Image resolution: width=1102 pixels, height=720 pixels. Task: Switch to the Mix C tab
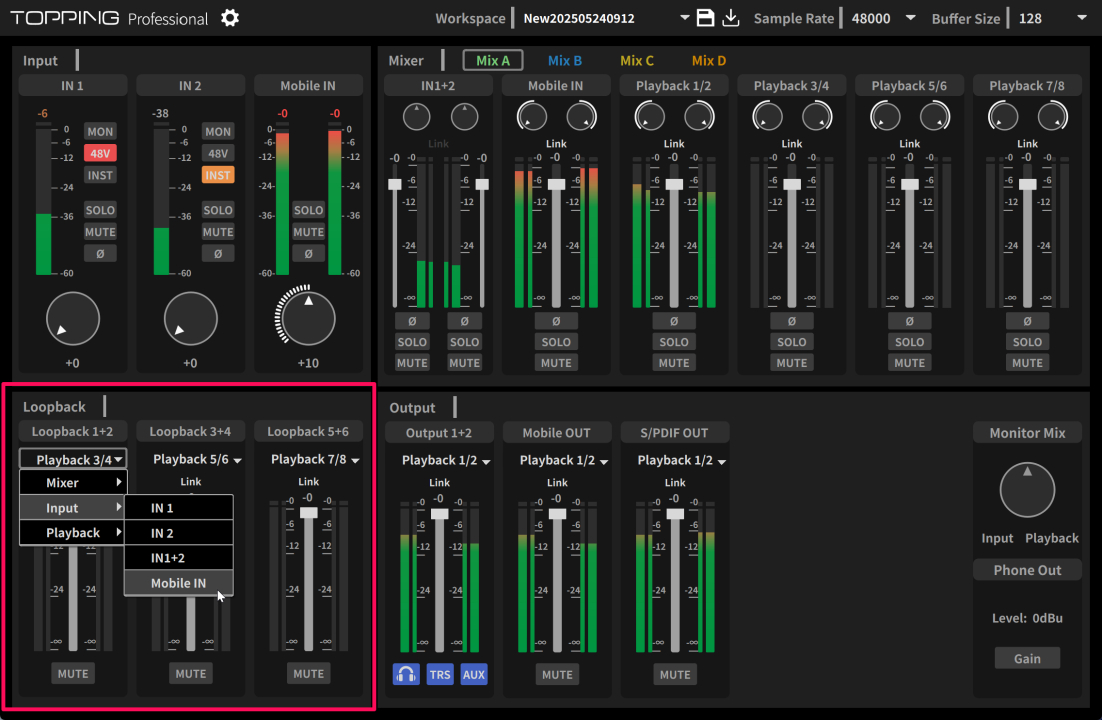coord(637,60)
